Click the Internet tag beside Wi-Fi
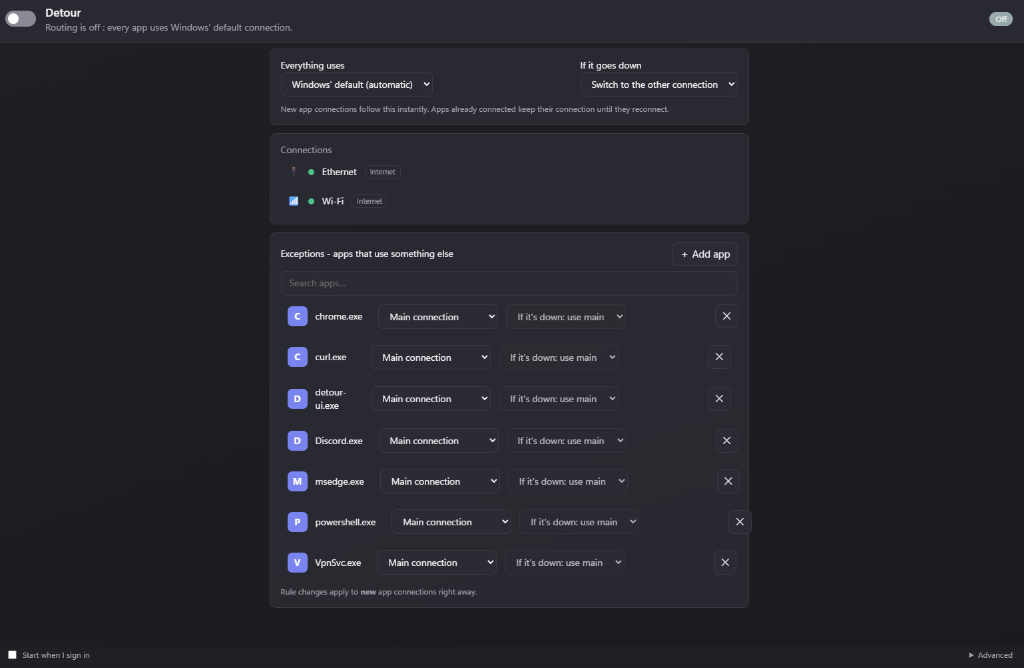The width and height of the screenshot is (1024, 668). 370,201
